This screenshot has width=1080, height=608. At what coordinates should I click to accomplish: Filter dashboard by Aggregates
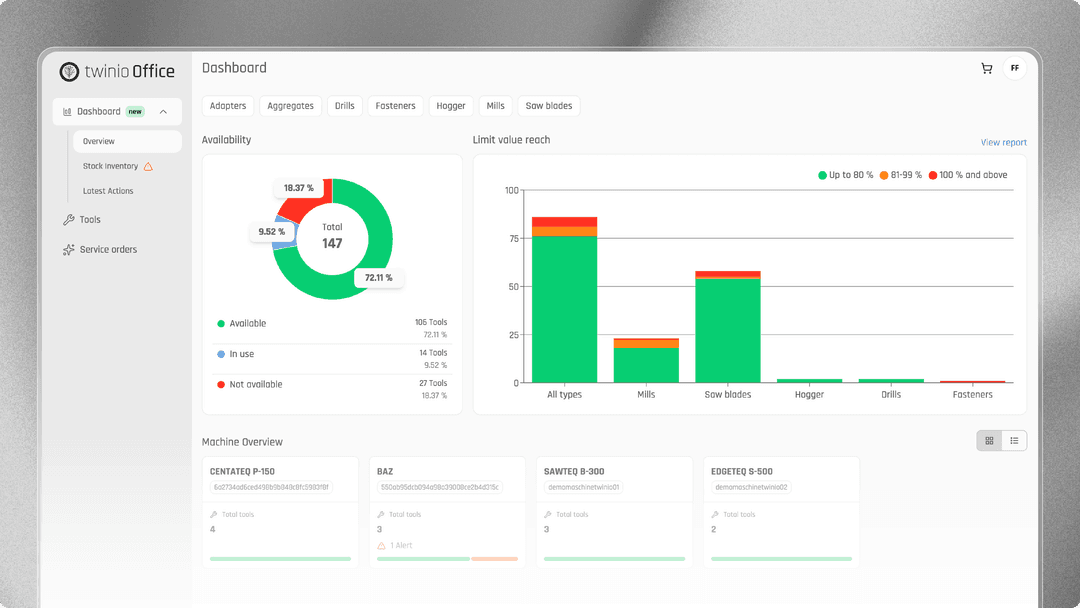[x=290, y=106]
